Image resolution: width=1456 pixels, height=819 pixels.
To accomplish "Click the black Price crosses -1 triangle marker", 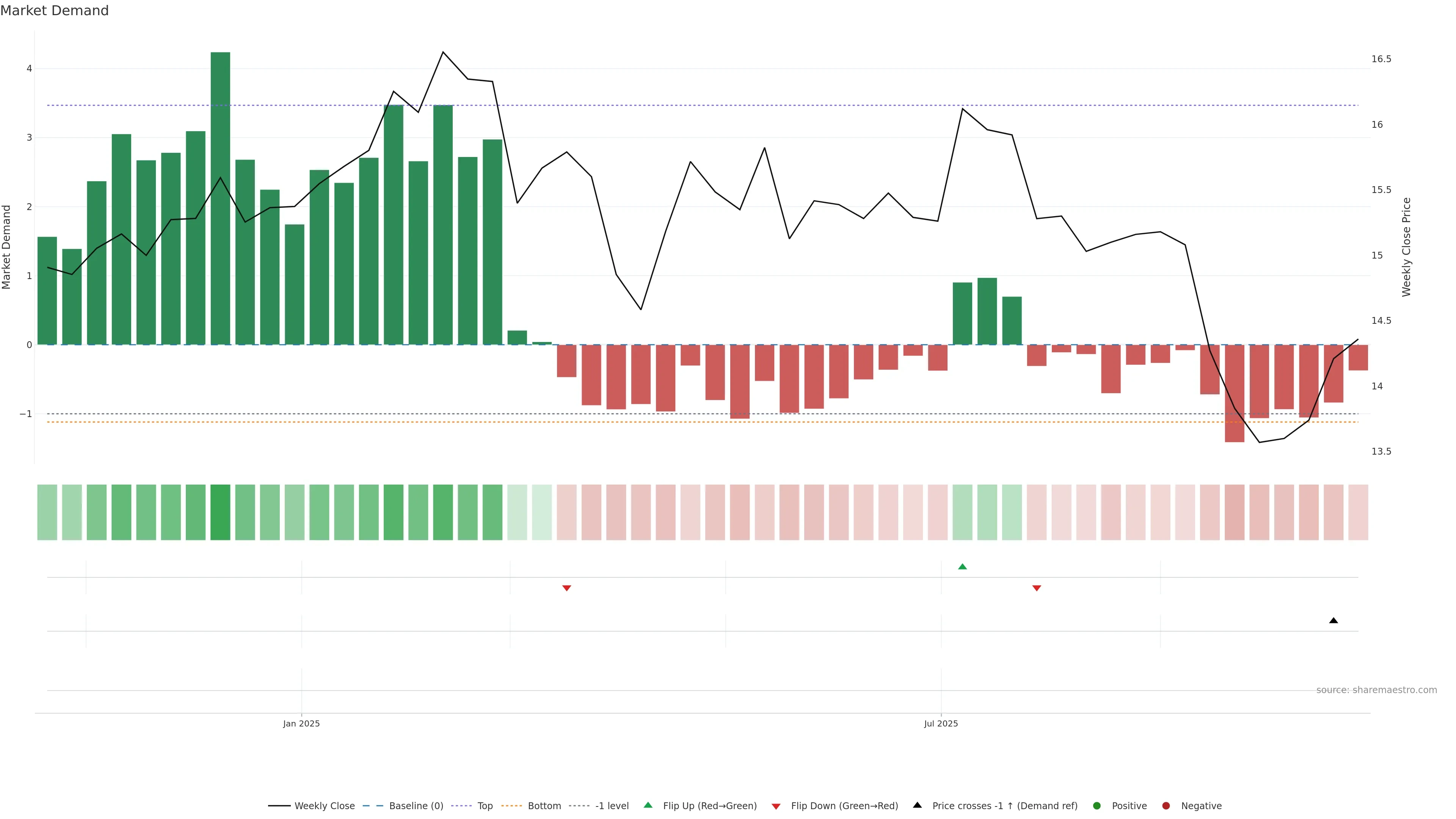I will coord(1334,621).
